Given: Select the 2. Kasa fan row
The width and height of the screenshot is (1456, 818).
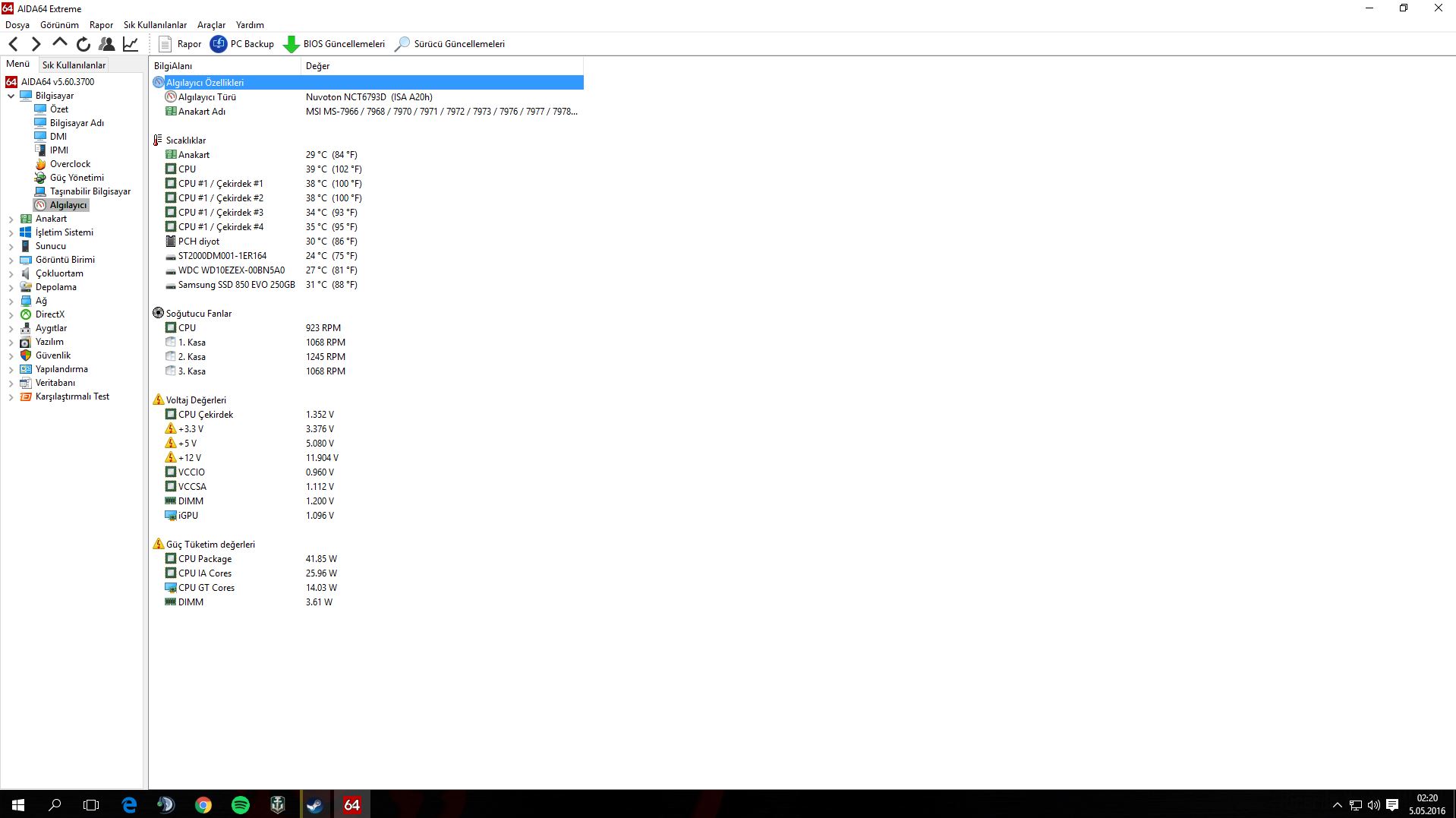Looking at the screenshot, I should 367,357.
